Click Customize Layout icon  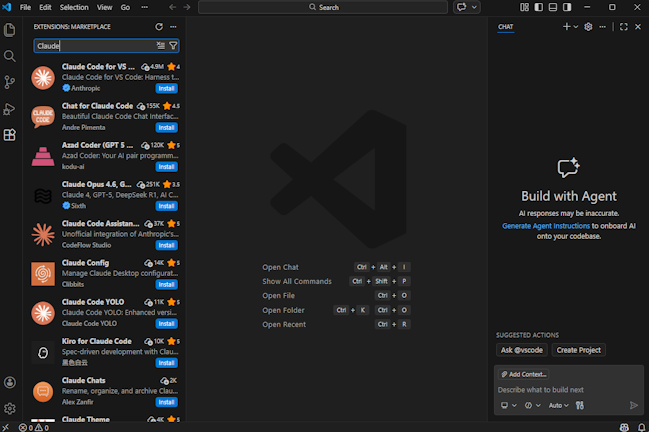[524, 7]
